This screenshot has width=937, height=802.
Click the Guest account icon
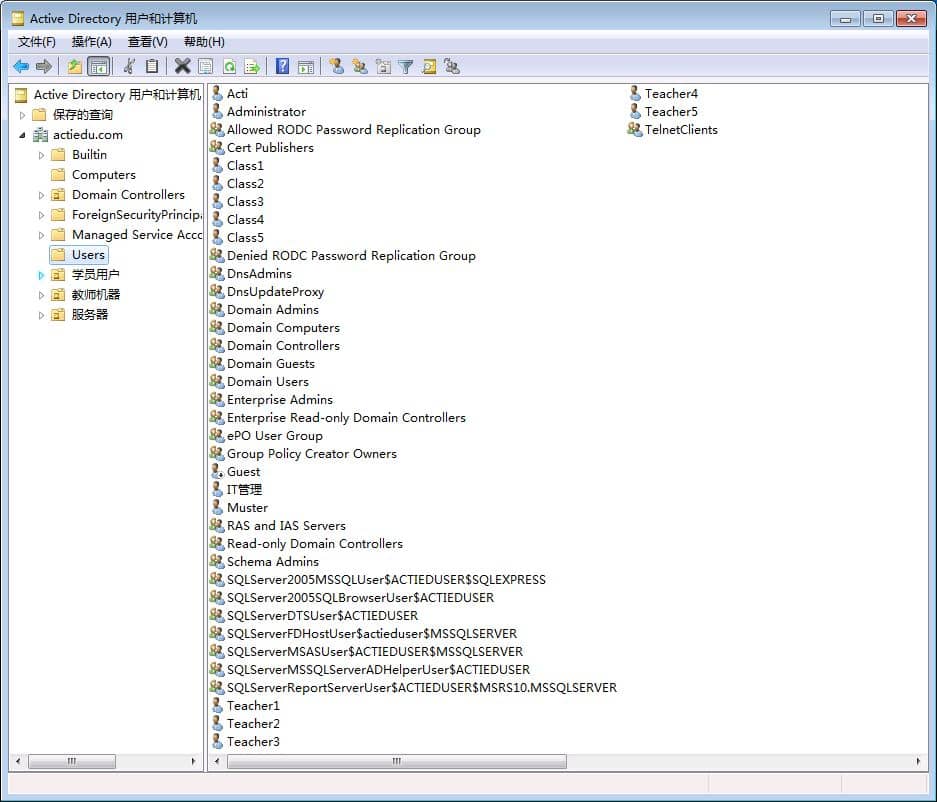click(x=218, y=471)
